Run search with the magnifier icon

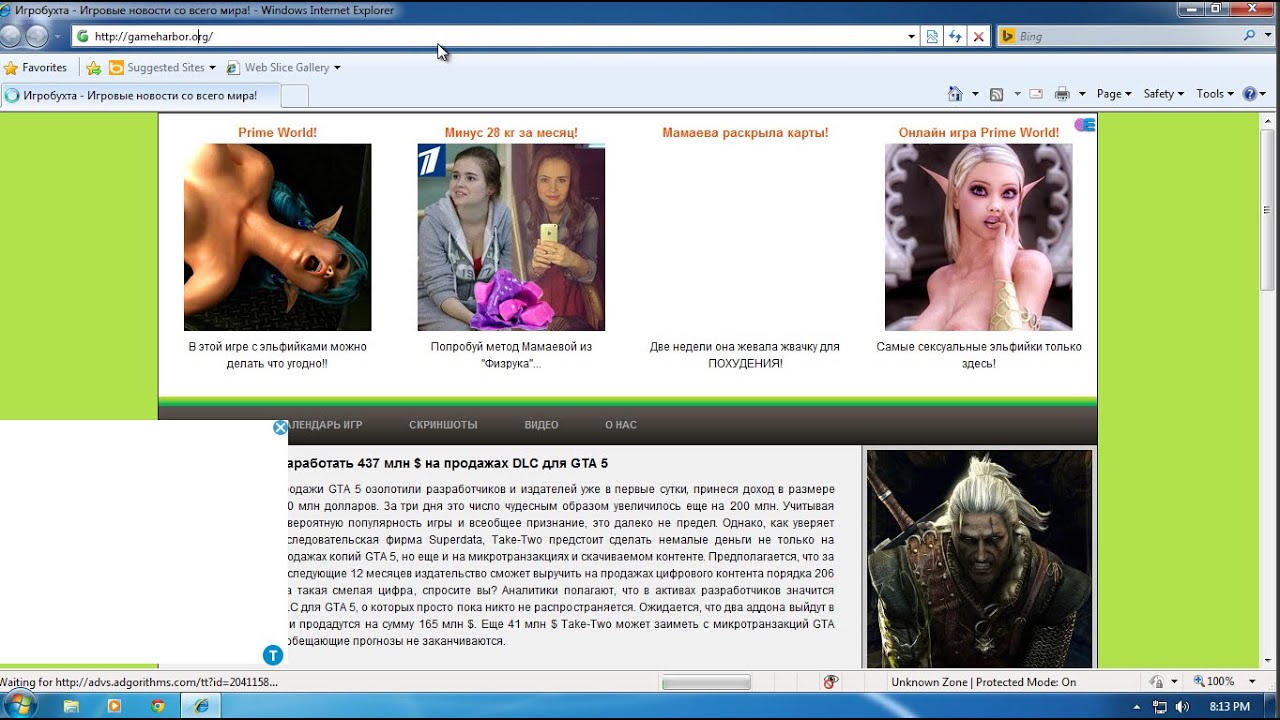pyautogui.click(x=1250, y=36)
